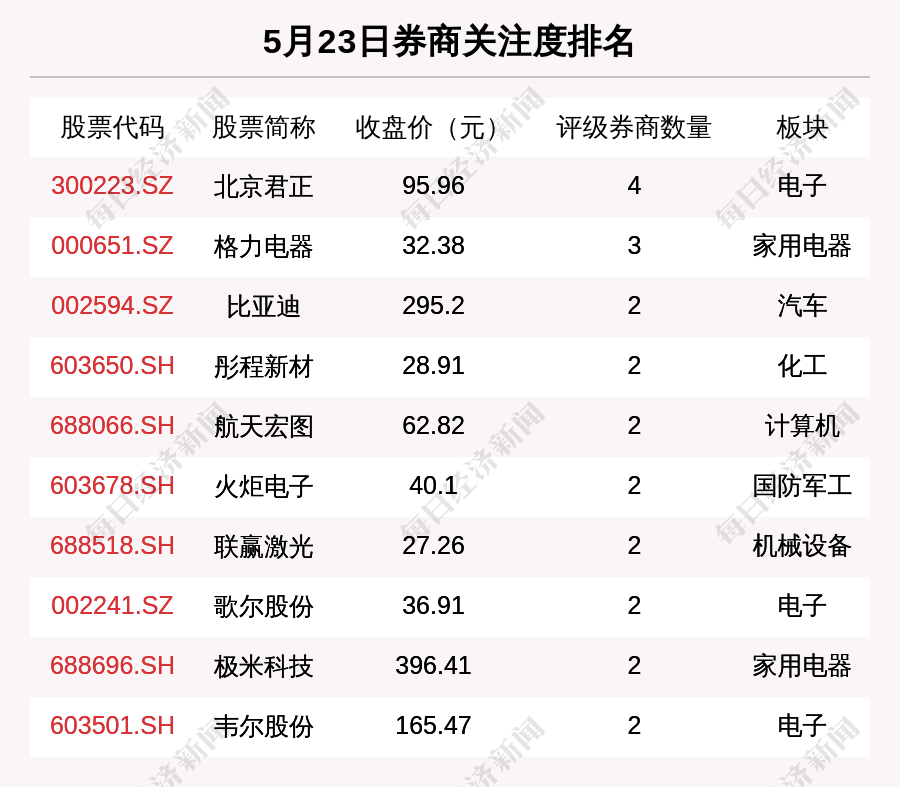Screen dimensions: 900x787
Task: Click broker count 4 for 北京君正
Action: [634, 186]
